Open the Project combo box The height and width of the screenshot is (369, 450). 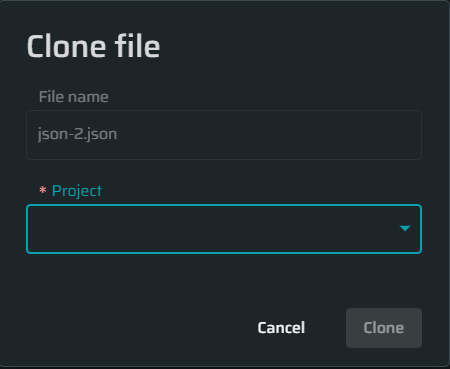pyautogui.click(x=224, y=229)
